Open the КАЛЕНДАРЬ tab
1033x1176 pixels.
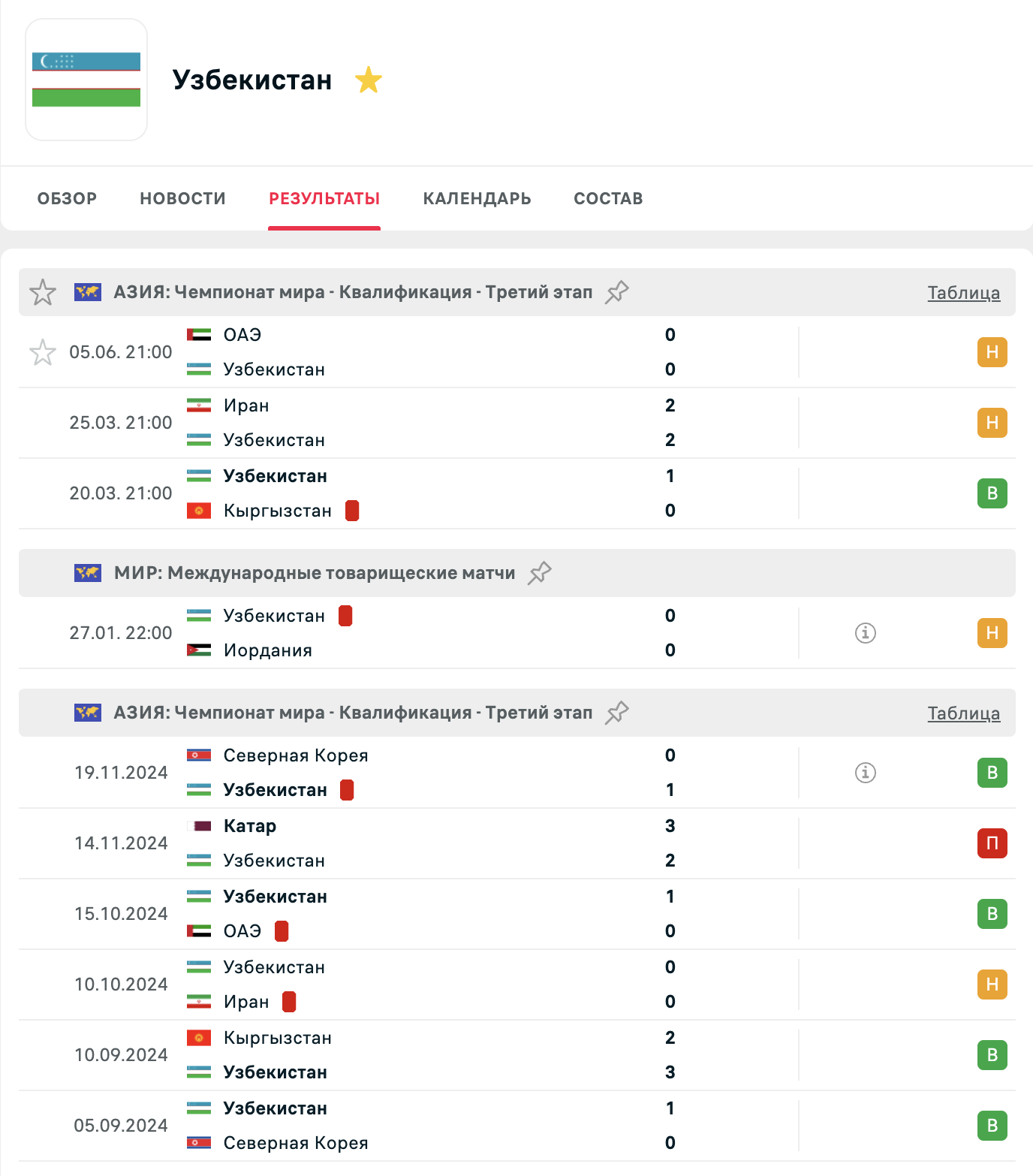click(477, 198)
